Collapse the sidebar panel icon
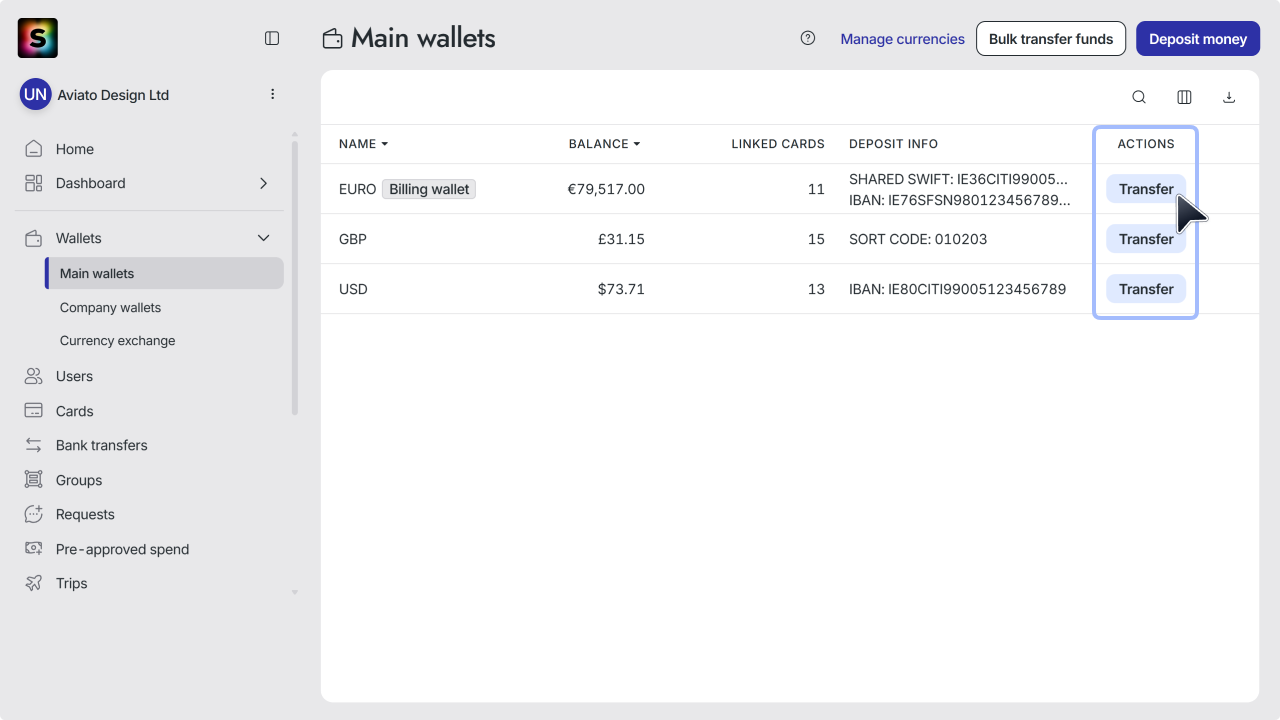Image resolution: width=1280 pixels, height=720 pixels. click(272, 38)
